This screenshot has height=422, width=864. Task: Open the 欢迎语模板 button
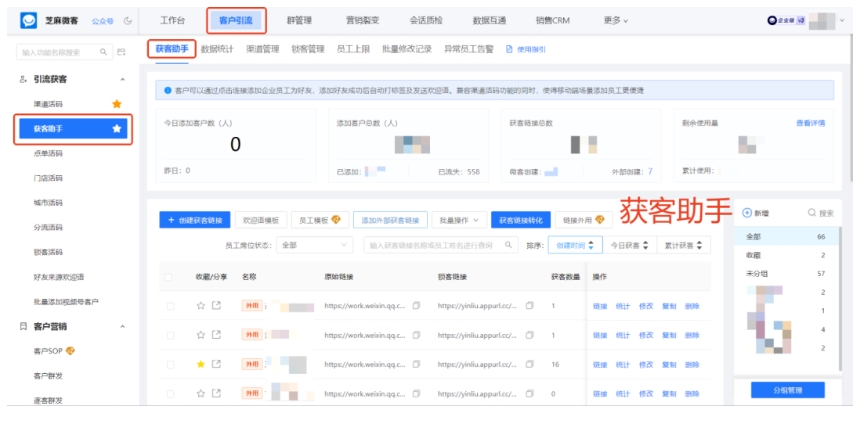[x=261, y=220]
